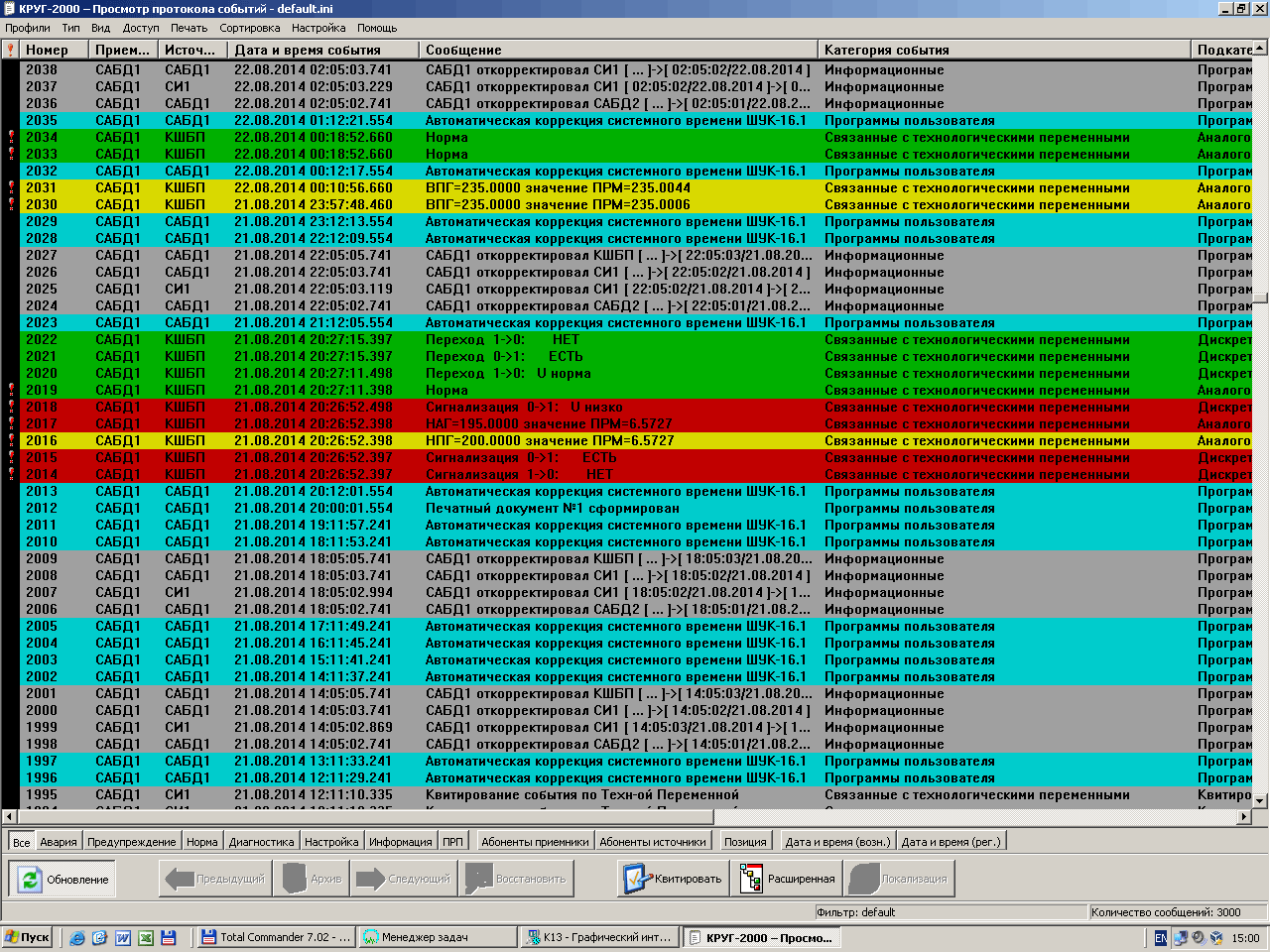The height and width of the screenshot is (952, 1270).
Task: Open the Расширенная extended view
Action: (x=787, y=879)
